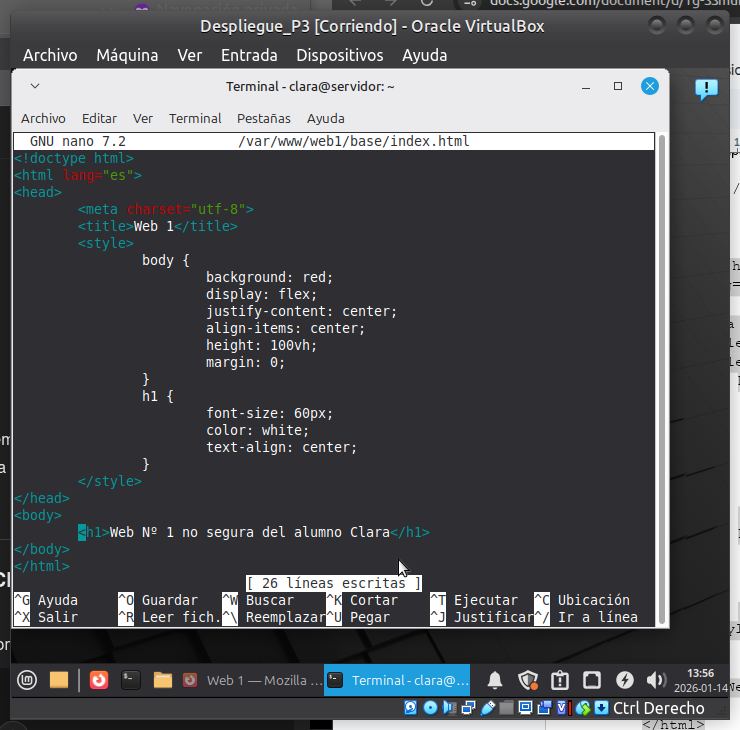Screen dimensions: 740x730
Task: Switch to the Web 1 Mozilla taskbar window
Action: (x=252, y=681)
